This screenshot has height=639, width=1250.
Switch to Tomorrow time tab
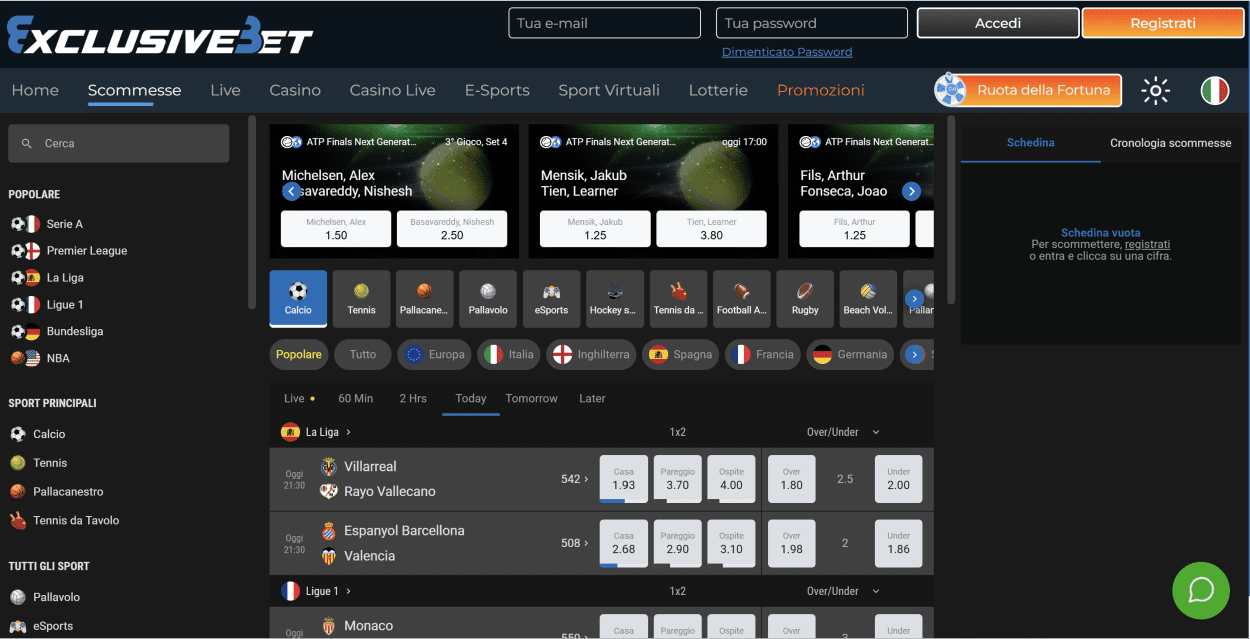point(531,398)
